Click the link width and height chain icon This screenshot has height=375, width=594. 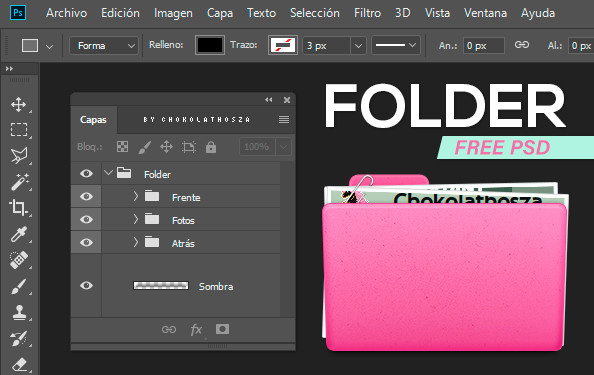[522, 45]
